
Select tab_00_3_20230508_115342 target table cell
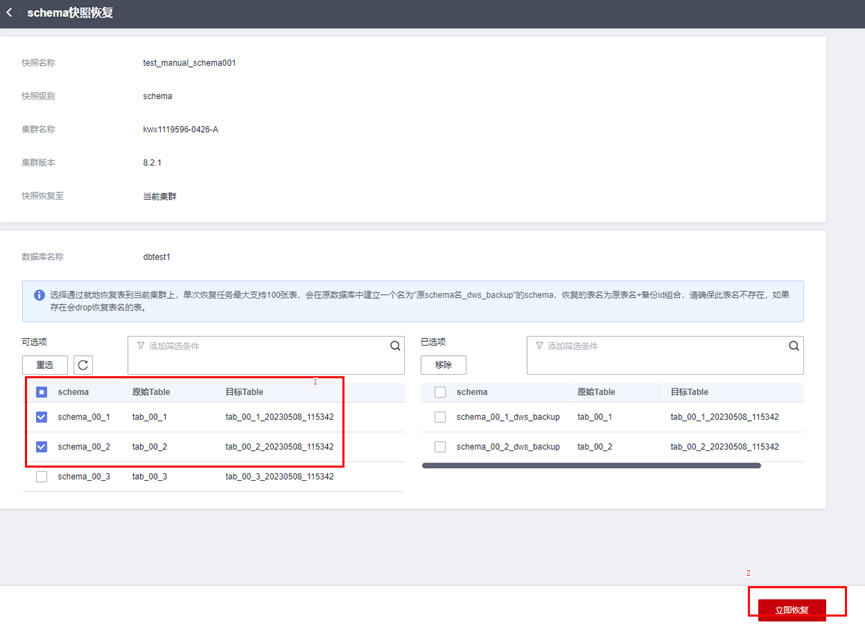(x=279, y=476)
